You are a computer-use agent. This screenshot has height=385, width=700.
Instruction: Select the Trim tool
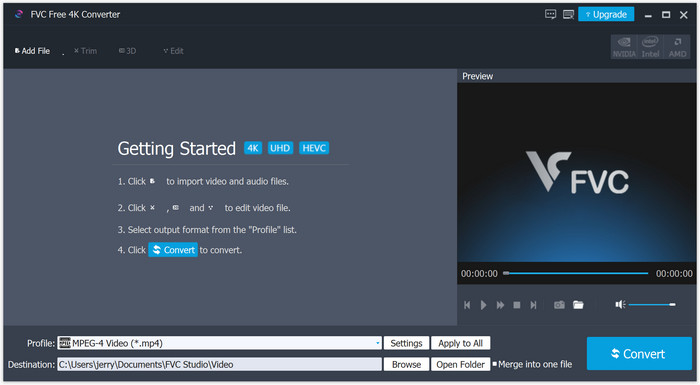point(85,51)
